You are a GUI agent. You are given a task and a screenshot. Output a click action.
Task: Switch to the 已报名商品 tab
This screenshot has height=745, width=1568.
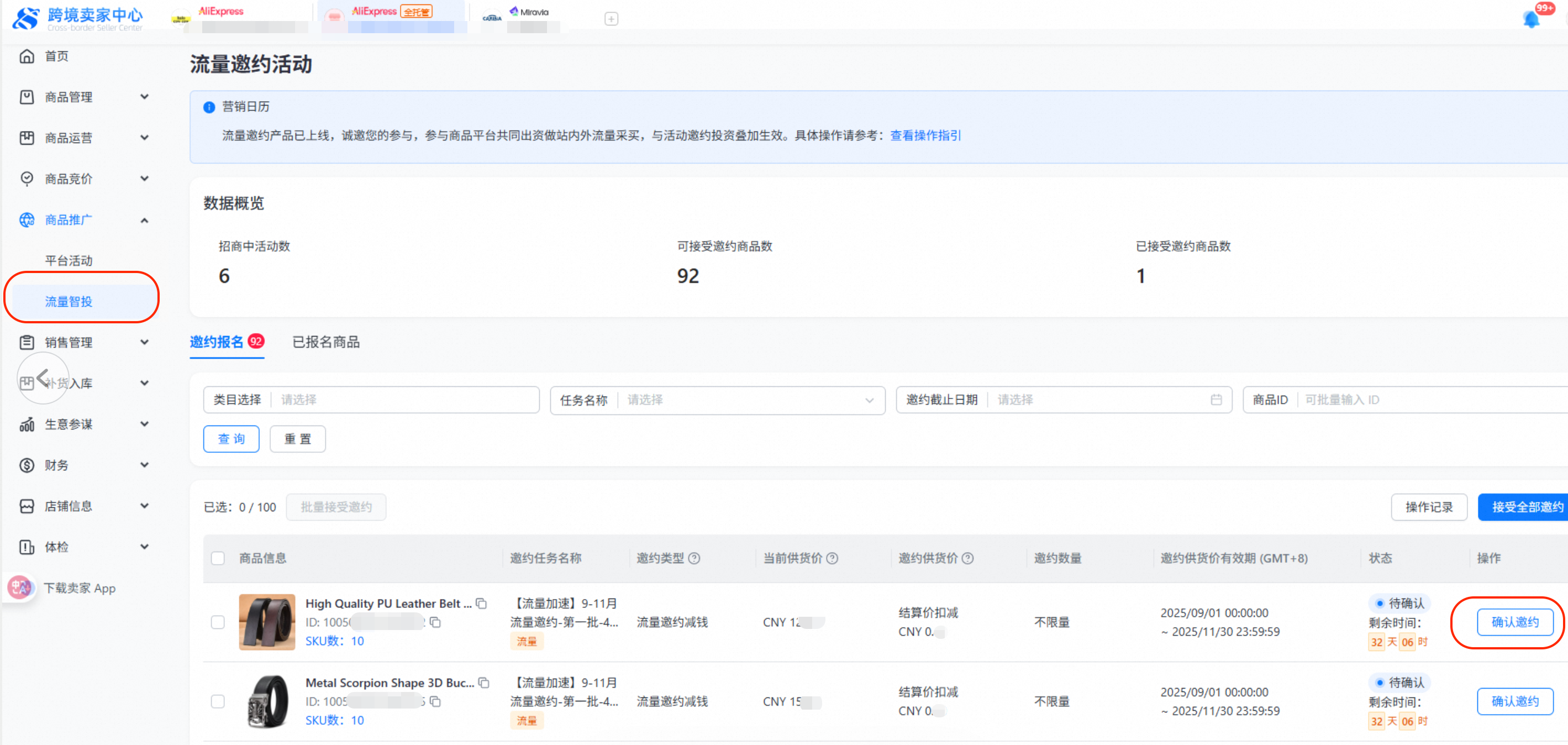[x=325, y=342]
